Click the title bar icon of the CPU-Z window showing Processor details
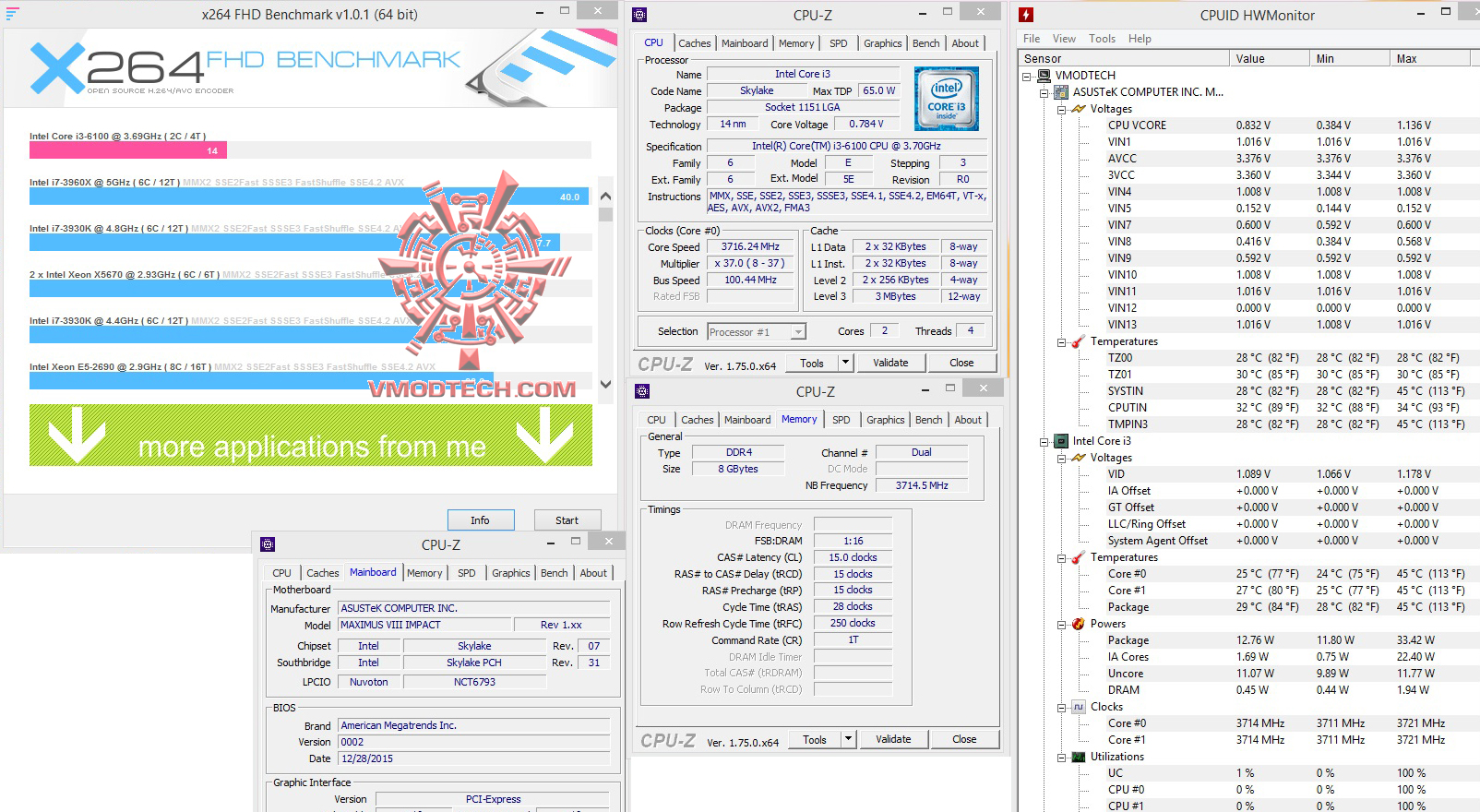Image resolution: width=1480 pixels, height=812 pixels. click(x=639, y=15)
